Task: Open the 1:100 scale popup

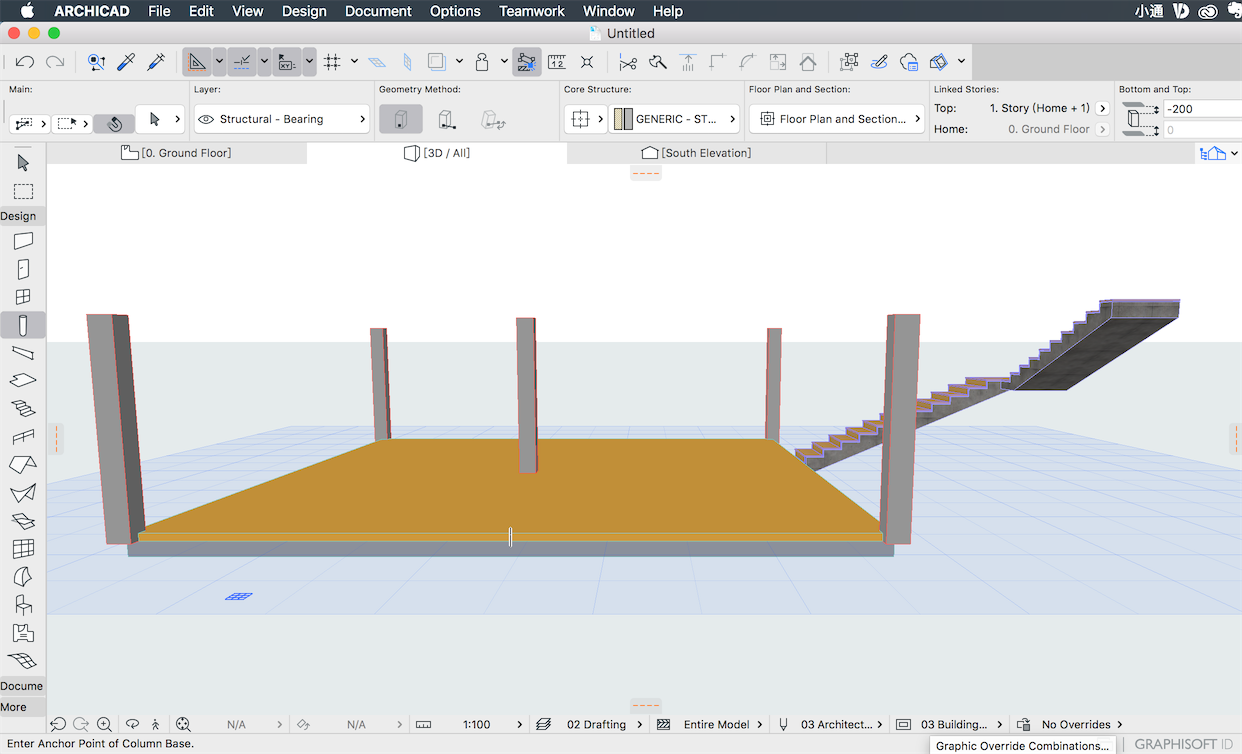Action: point(477,724)
